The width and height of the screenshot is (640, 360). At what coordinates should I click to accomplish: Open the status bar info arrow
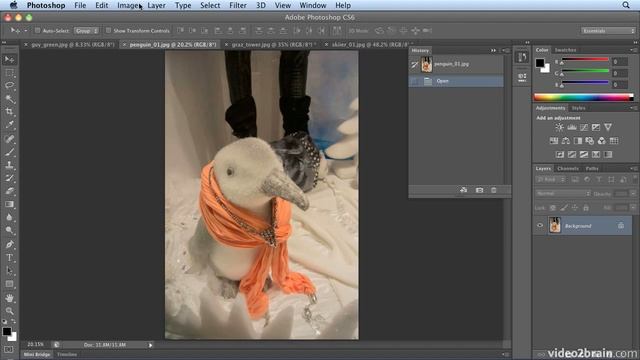click(x=150, y=345)
